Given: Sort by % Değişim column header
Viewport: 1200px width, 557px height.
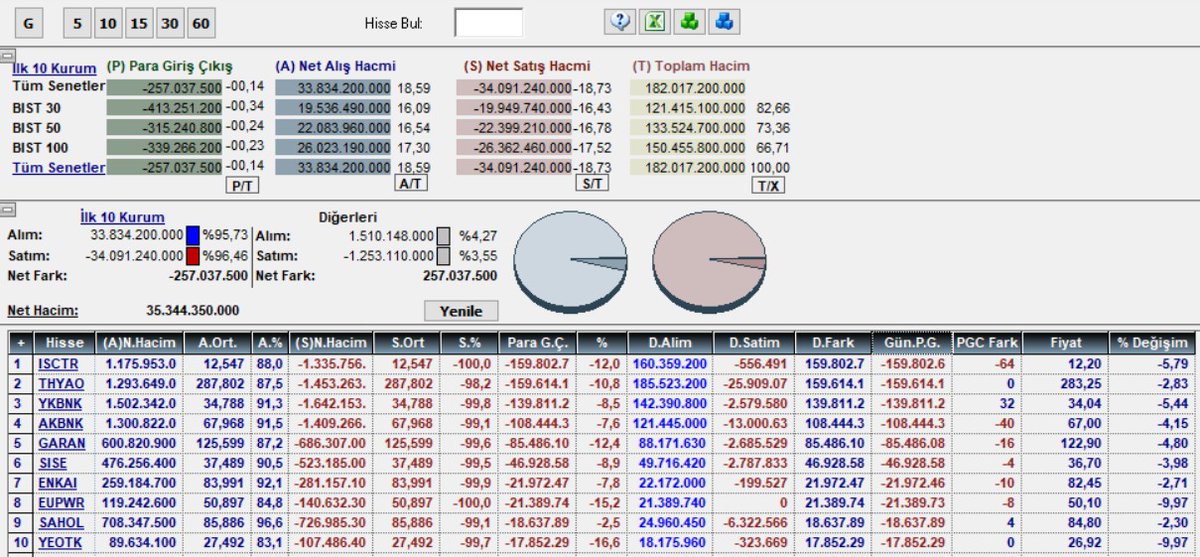Looking at the screenshot, I should (1154, 342).
